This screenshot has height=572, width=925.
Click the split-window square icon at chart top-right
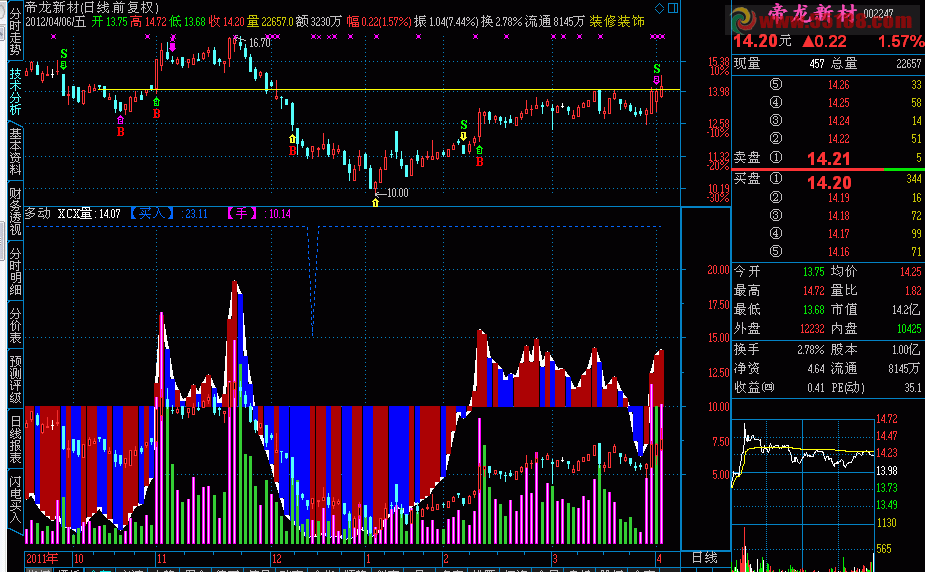(673, 8)
